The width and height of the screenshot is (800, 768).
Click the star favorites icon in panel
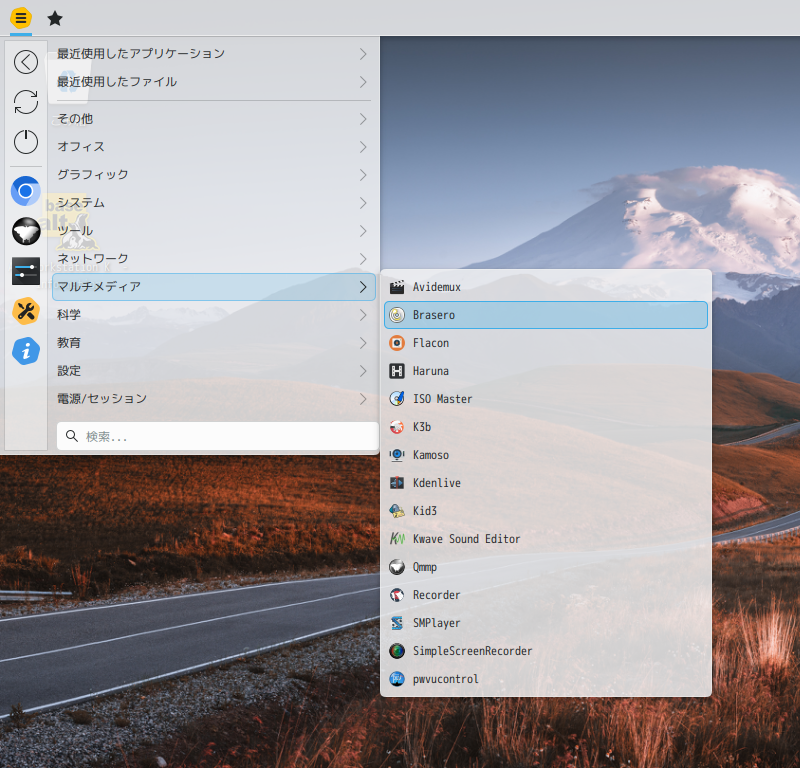coord(55,18)
